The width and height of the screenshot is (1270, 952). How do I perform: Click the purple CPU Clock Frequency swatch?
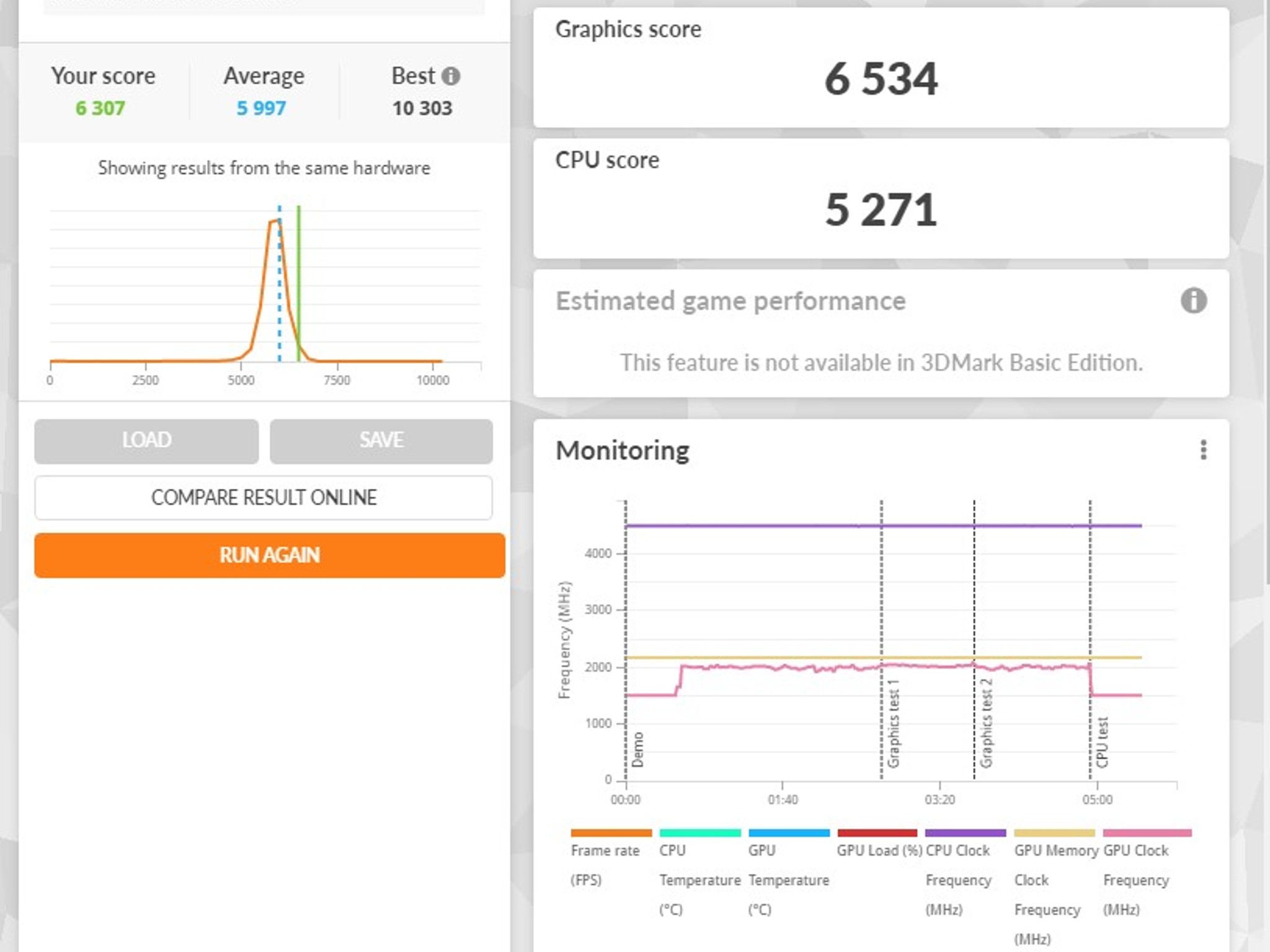[965, 833]
